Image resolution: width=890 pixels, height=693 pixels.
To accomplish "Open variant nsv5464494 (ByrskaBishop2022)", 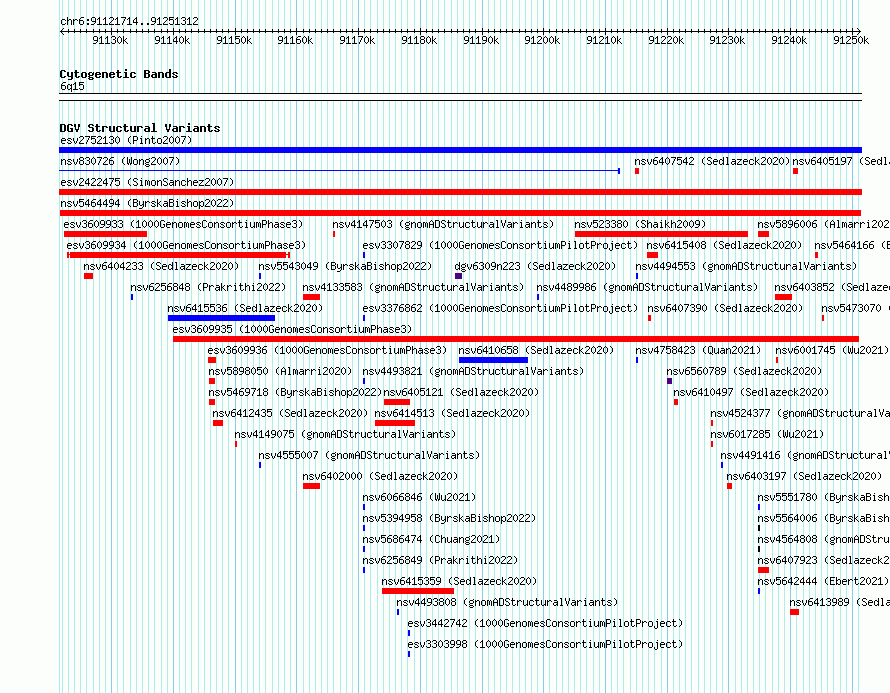I will (147, 203).
